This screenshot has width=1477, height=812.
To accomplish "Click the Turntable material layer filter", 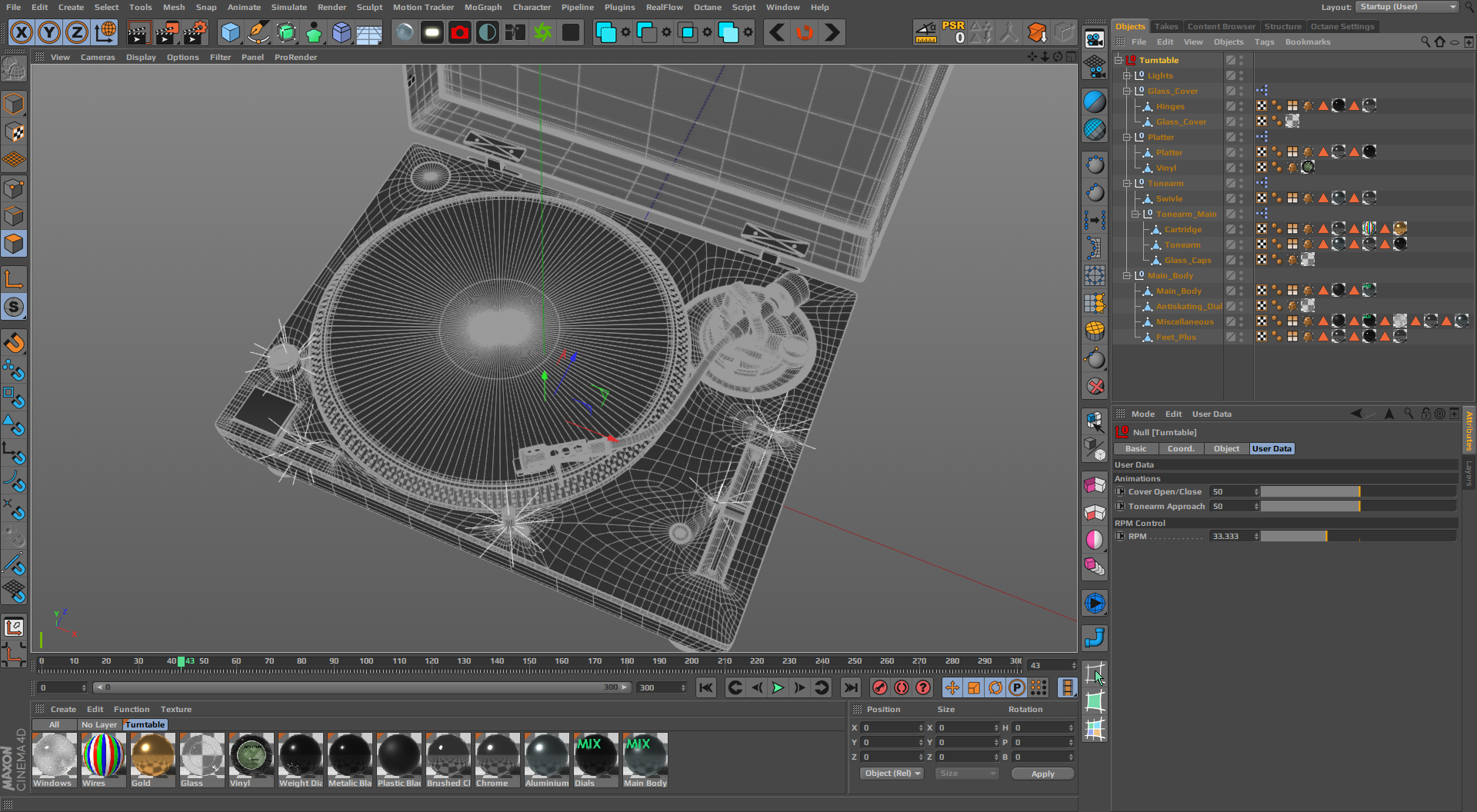I will click(x=145, y=724).
